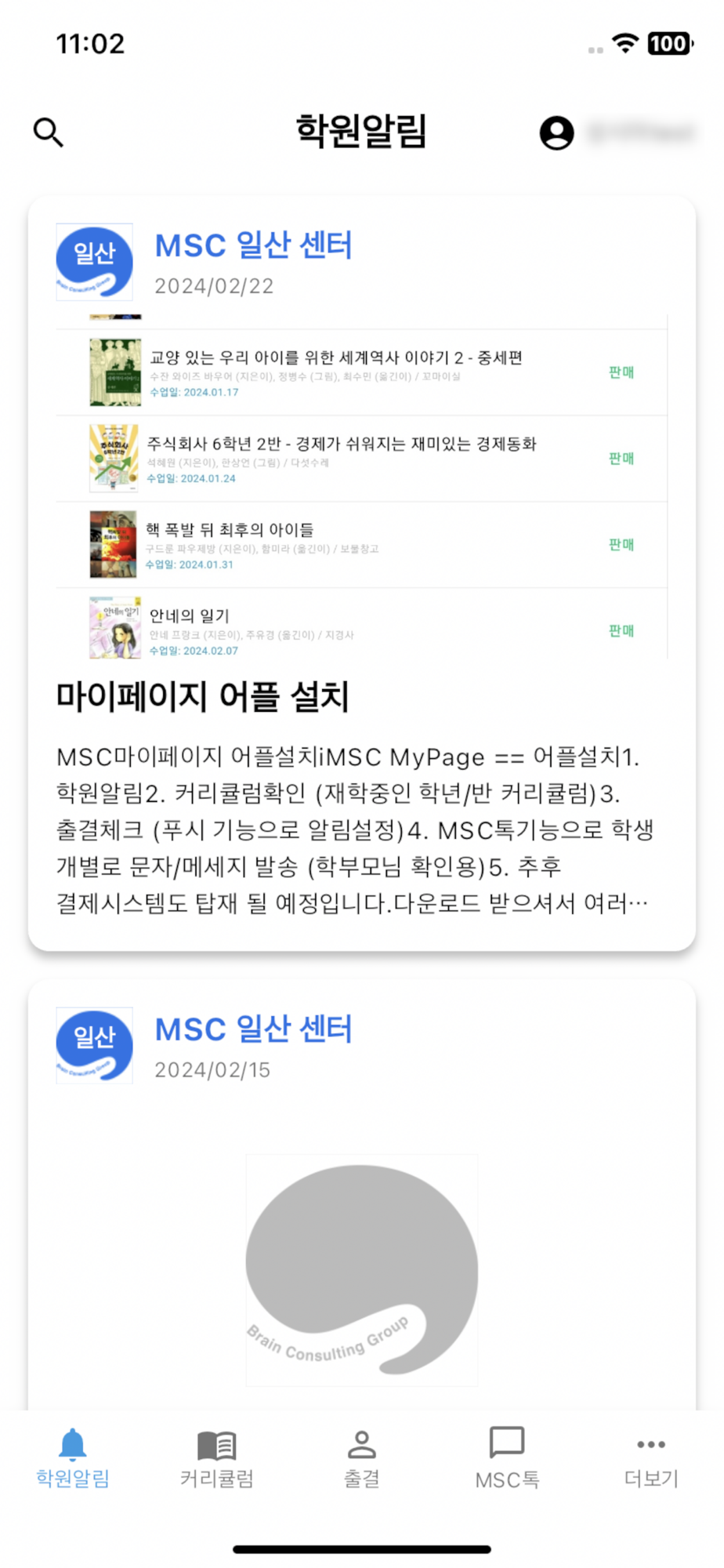724x1568 pixels.
Task: Tap the 세계역사 이야기 2 book cover
Action: [x=115, y=372]
